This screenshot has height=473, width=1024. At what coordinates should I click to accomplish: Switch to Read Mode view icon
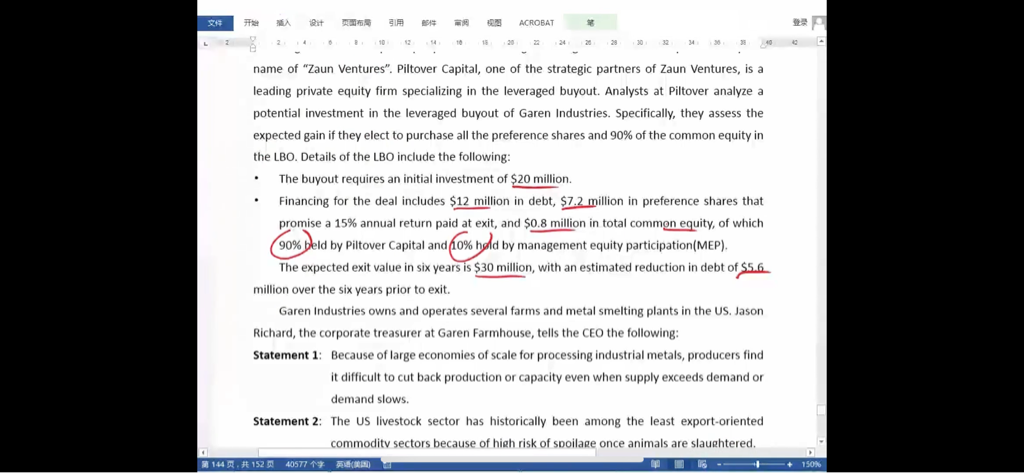pos(655,464)
